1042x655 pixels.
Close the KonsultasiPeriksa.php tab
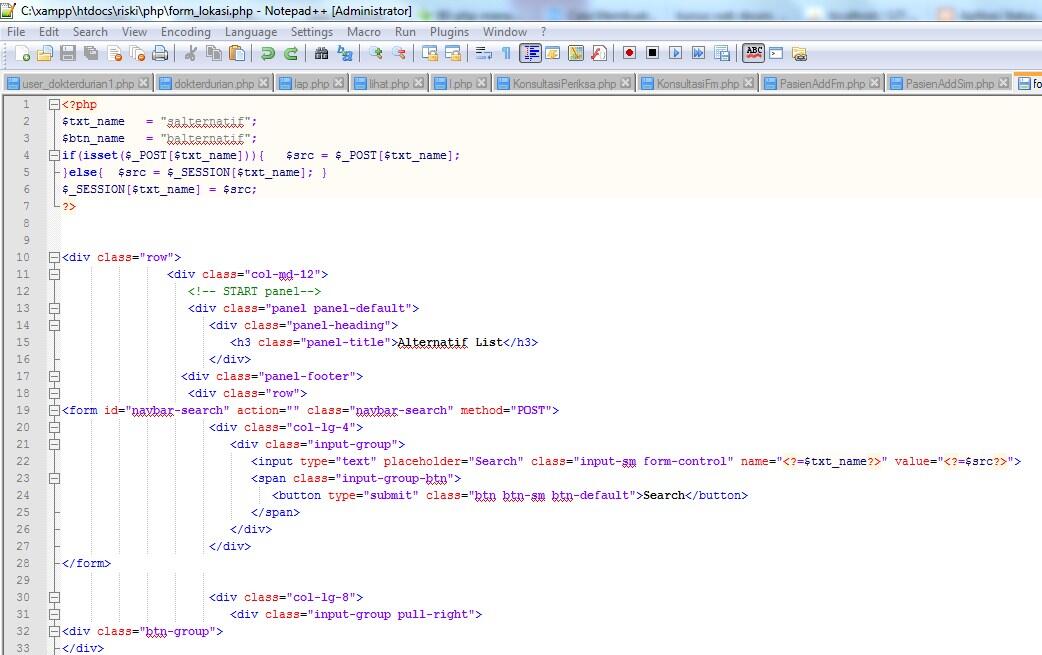(x=625, y=82)
